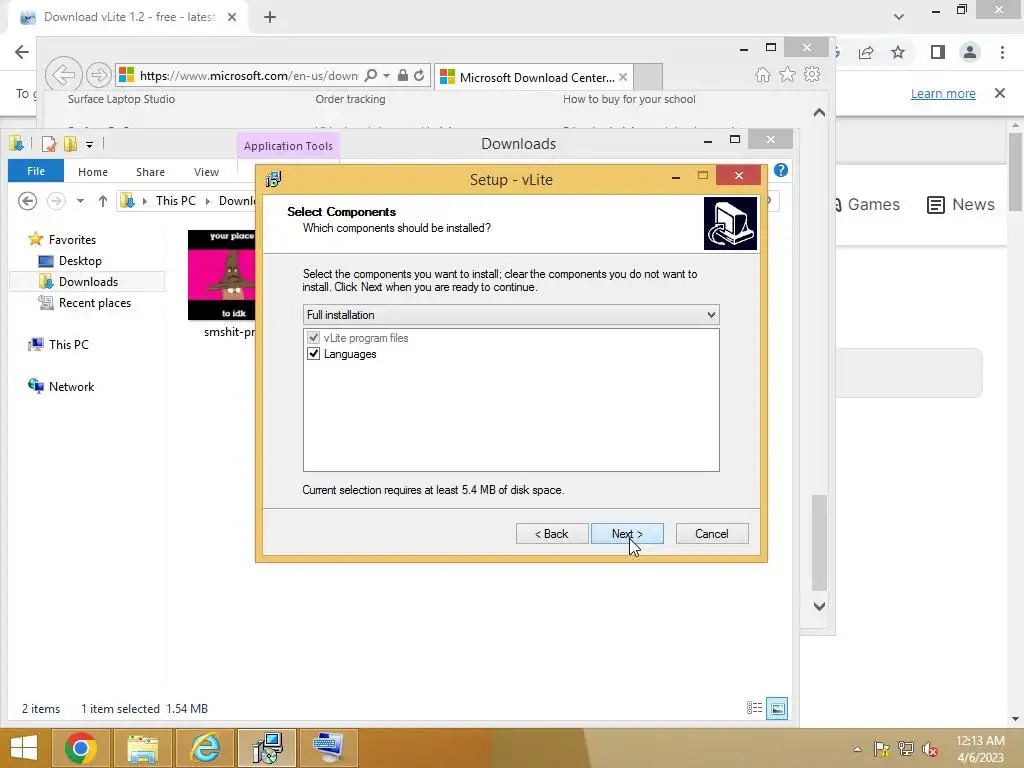Open a new Chrome tab
Image resolution: width=1024 pixels, height=768 pixels.
(270, 17)
